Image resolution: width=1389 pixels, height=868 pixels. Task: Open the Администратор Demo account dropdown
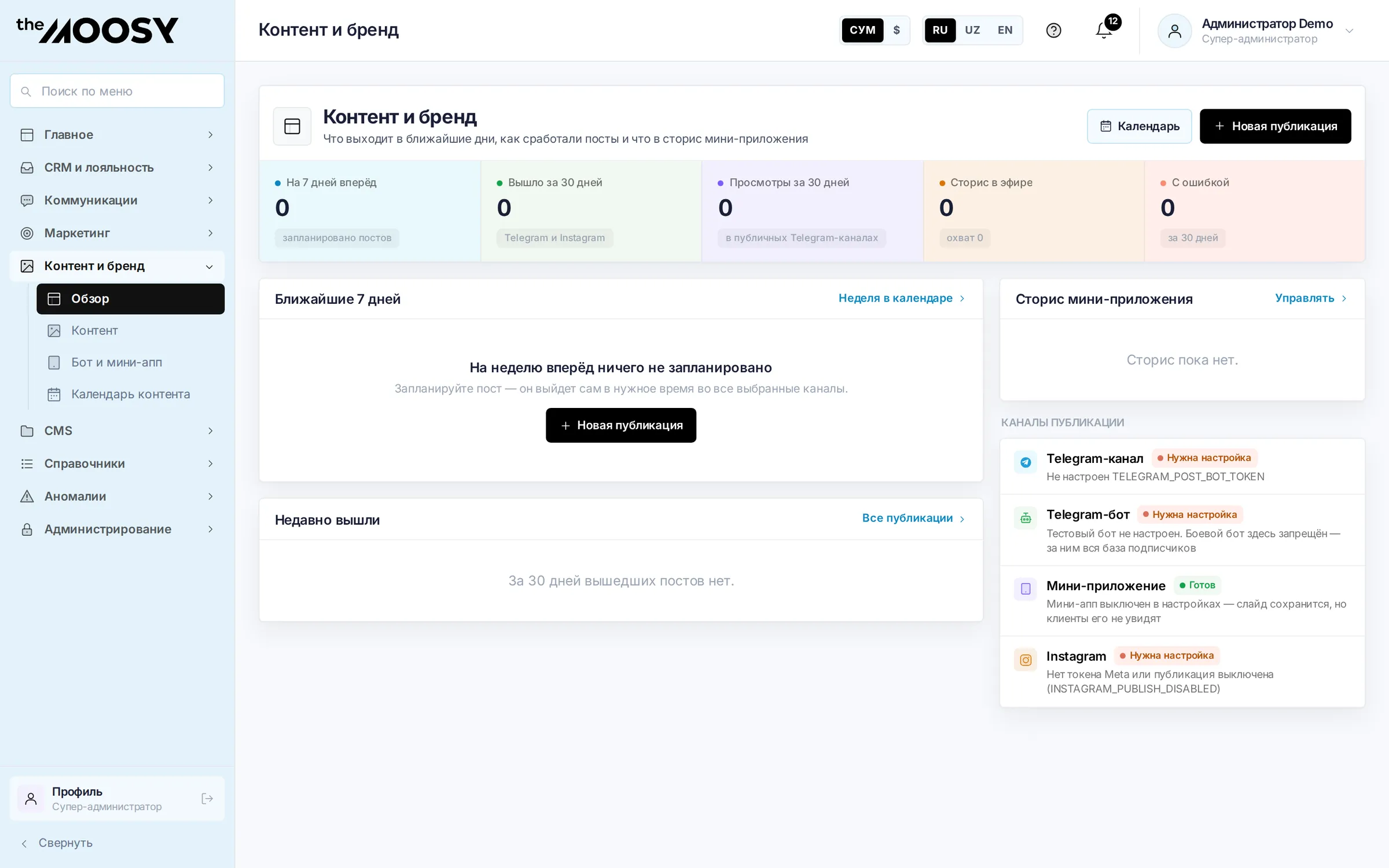[x=1256, y=31]
